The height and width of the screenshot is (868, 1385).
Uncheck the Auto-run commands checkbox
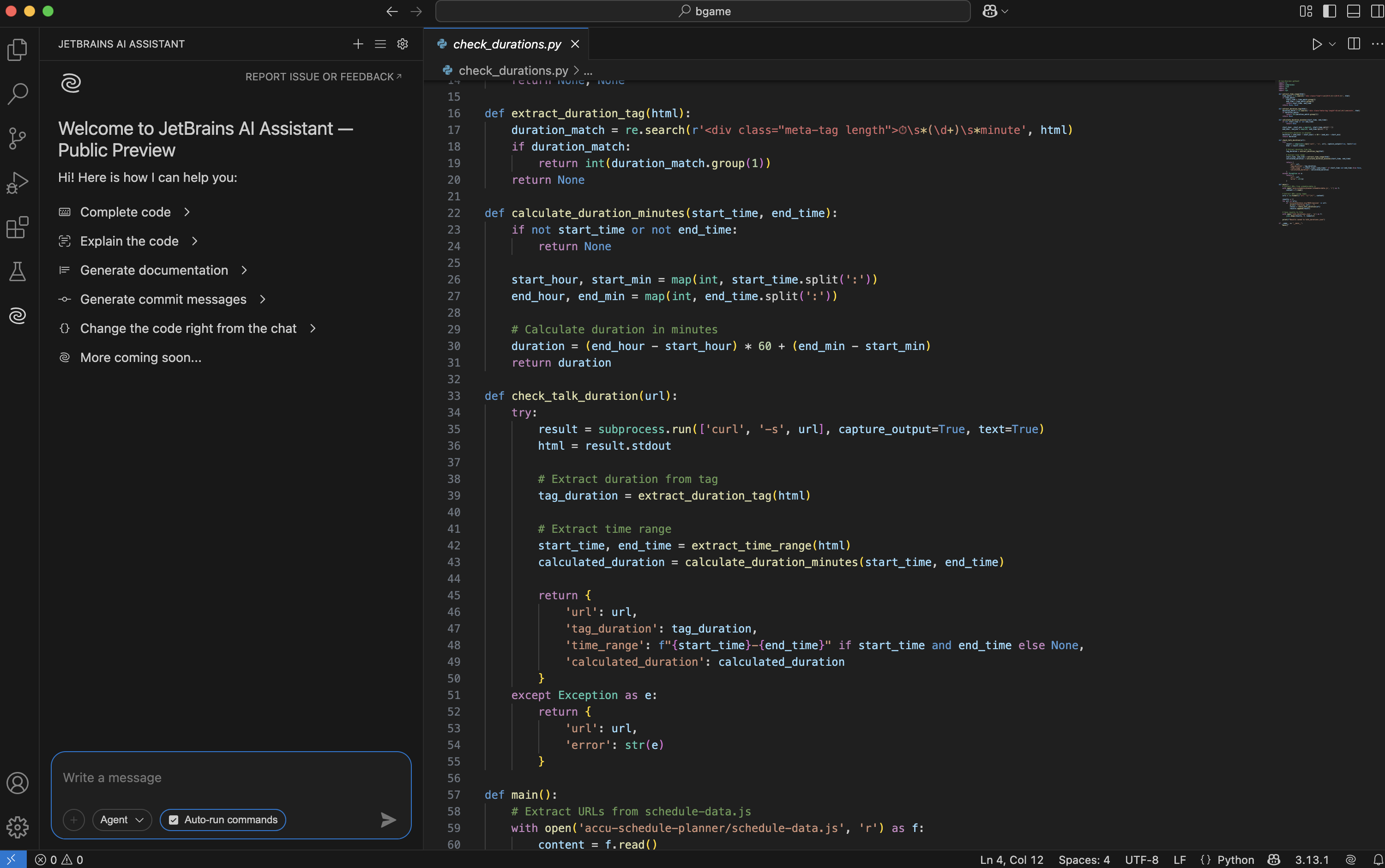coord(173,820)
